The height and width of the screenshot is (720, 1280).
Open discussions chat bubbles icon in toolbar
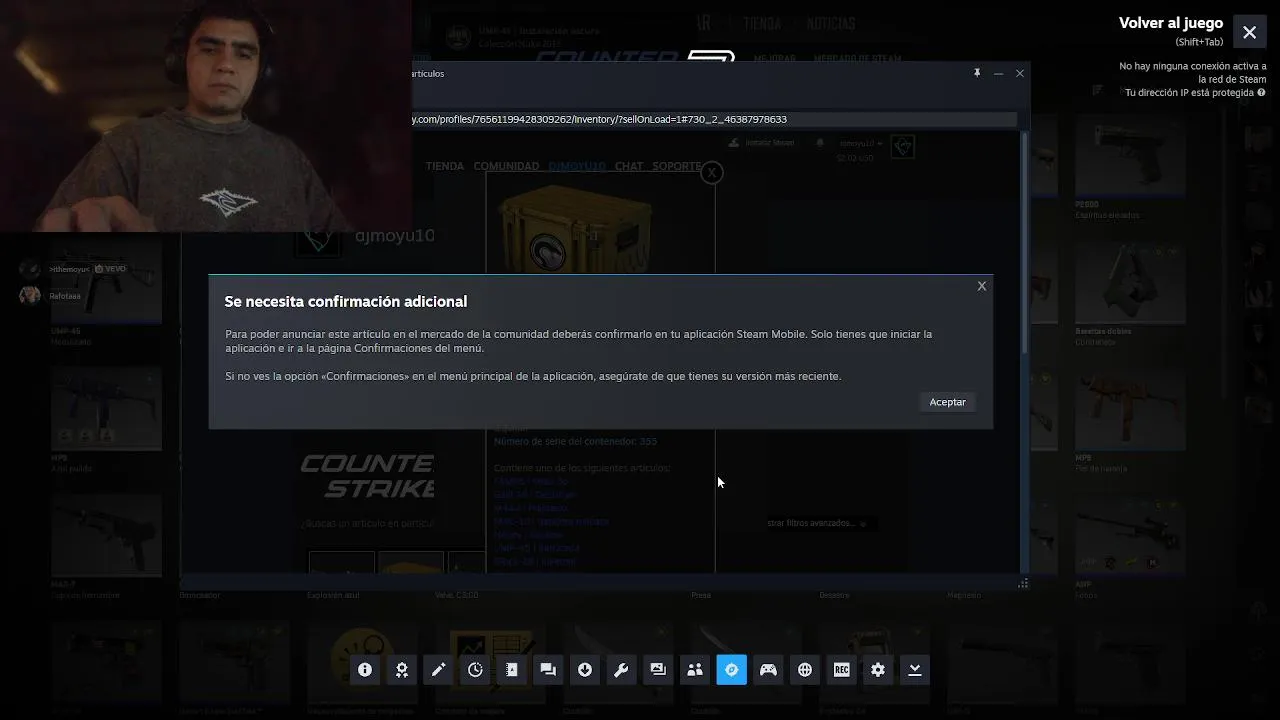click(x=548, y=670)
